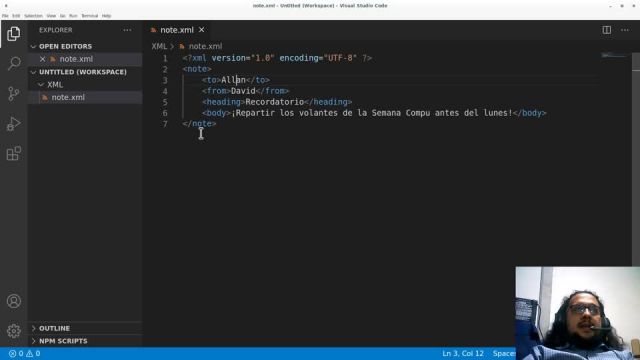640x360 pixels.
Task: Click the note.xml breadcrumb segment
Action: [205, 47]
